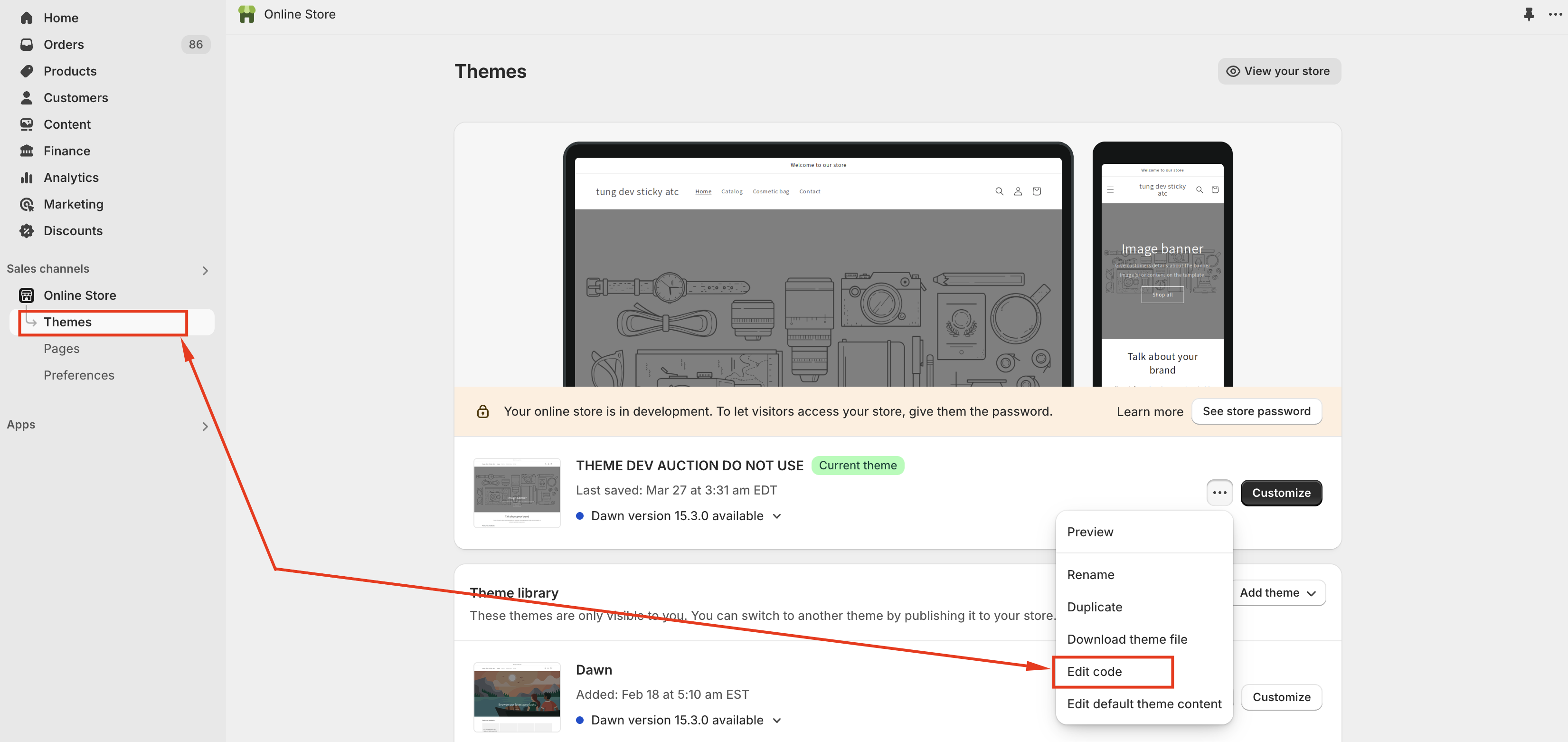Viewport: 1568px width, 742px height.
Task: Click the Customers person icon
Action: 26,97
